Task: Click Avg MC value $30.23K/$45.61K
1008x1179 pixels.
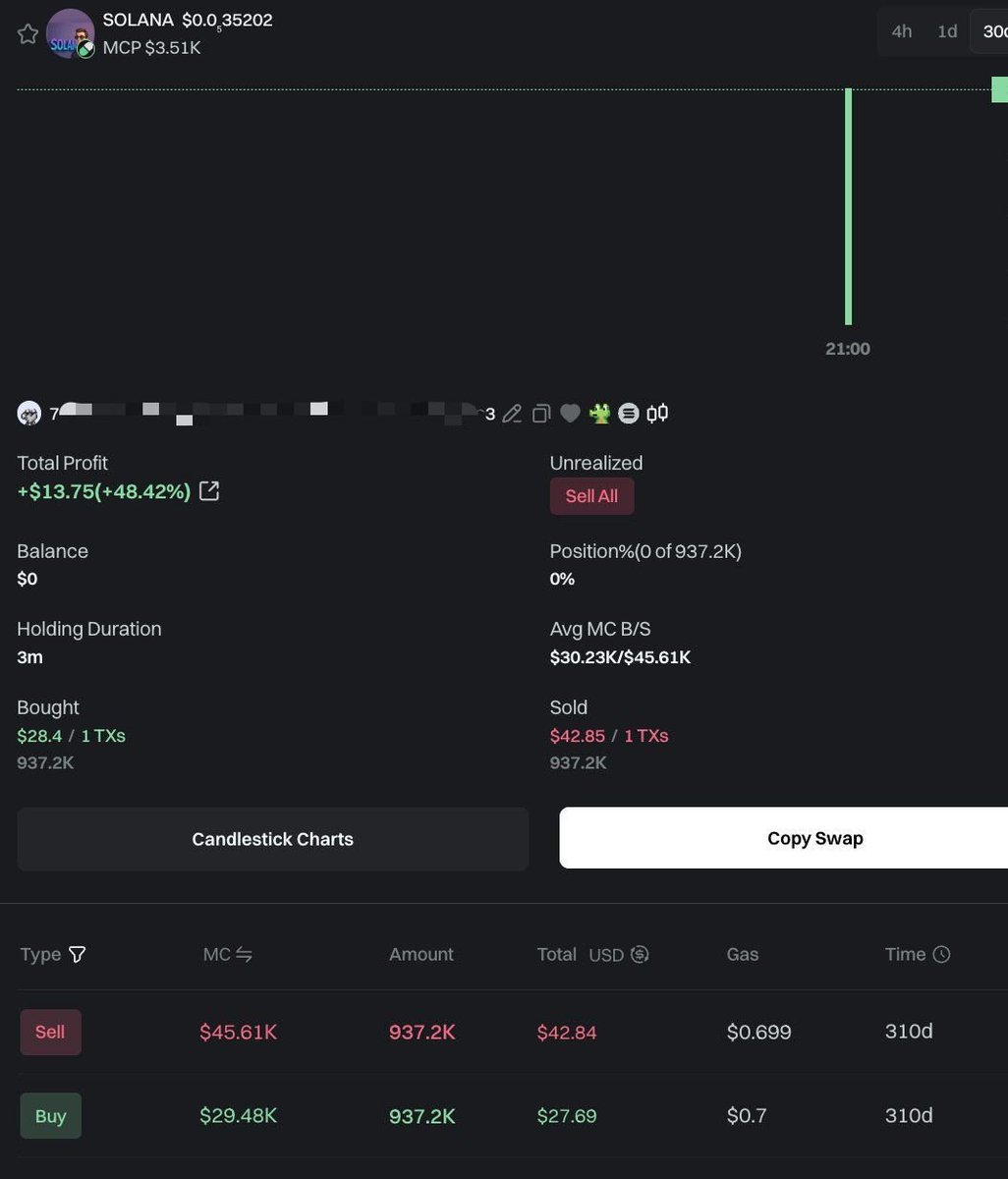Action: 620,657
